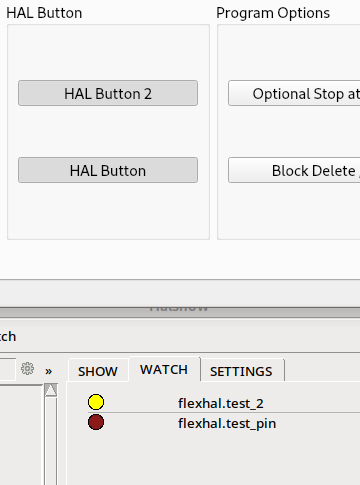Click the Program Options group label

(x=273, y=13)
